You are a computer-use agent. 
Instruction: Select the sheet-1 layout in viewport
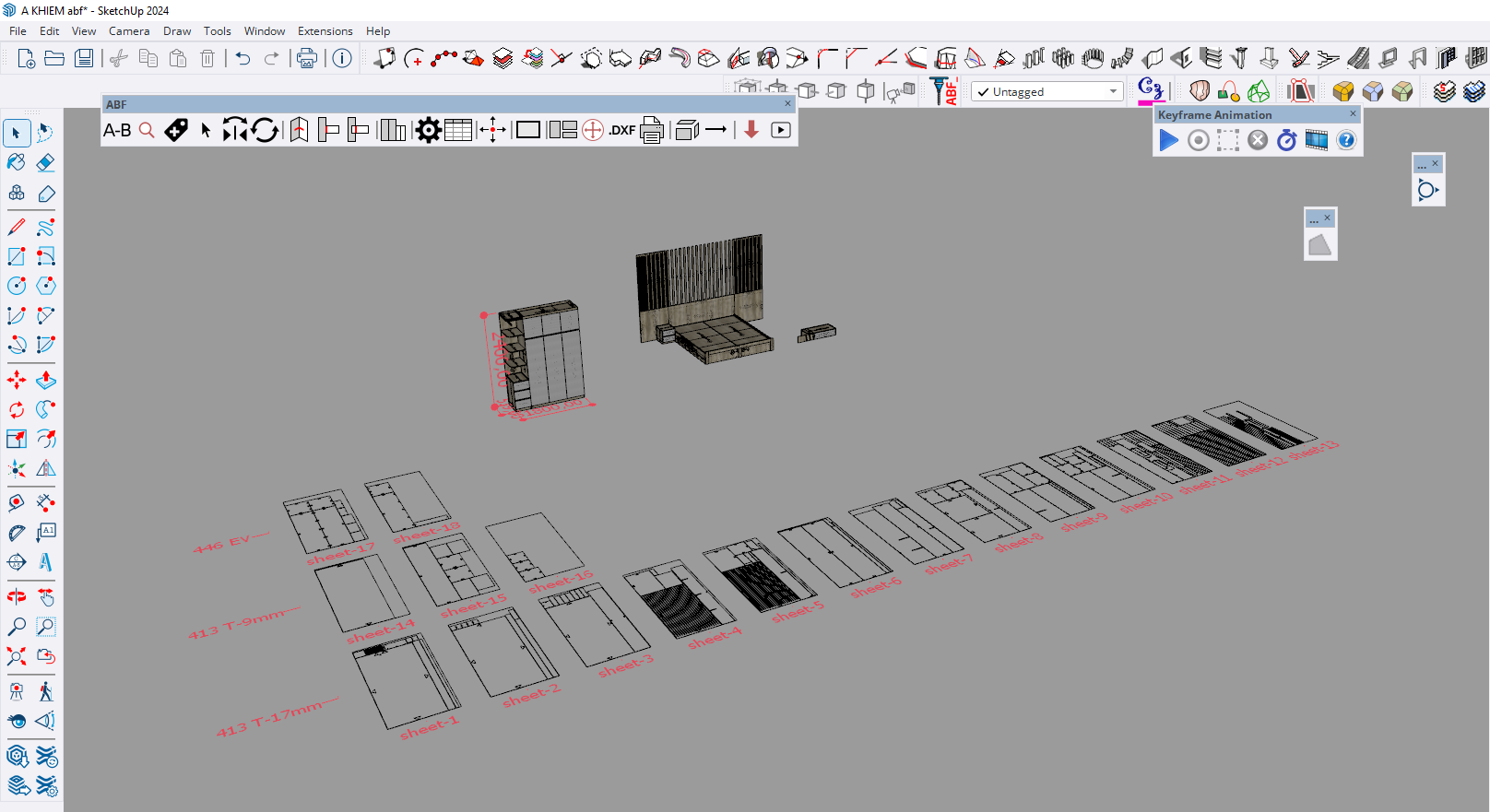point(406,687)
